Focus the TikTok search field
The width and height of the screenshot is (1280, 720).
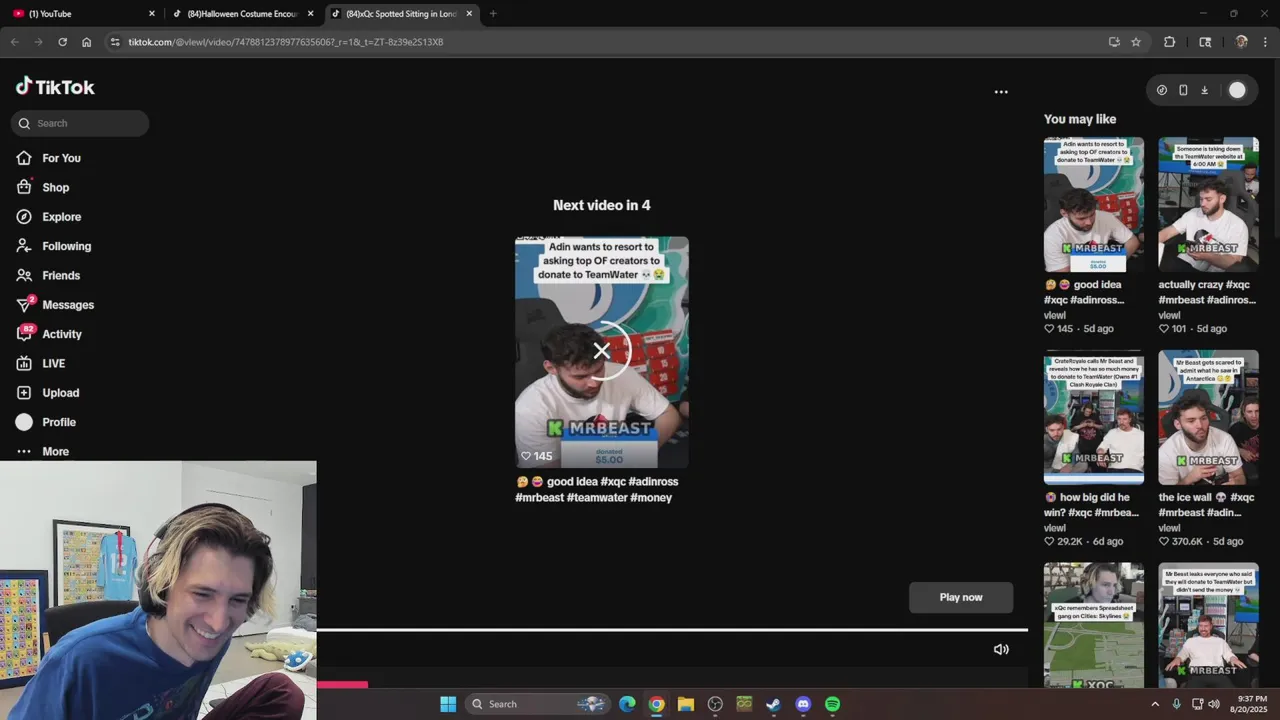[80, 123]
